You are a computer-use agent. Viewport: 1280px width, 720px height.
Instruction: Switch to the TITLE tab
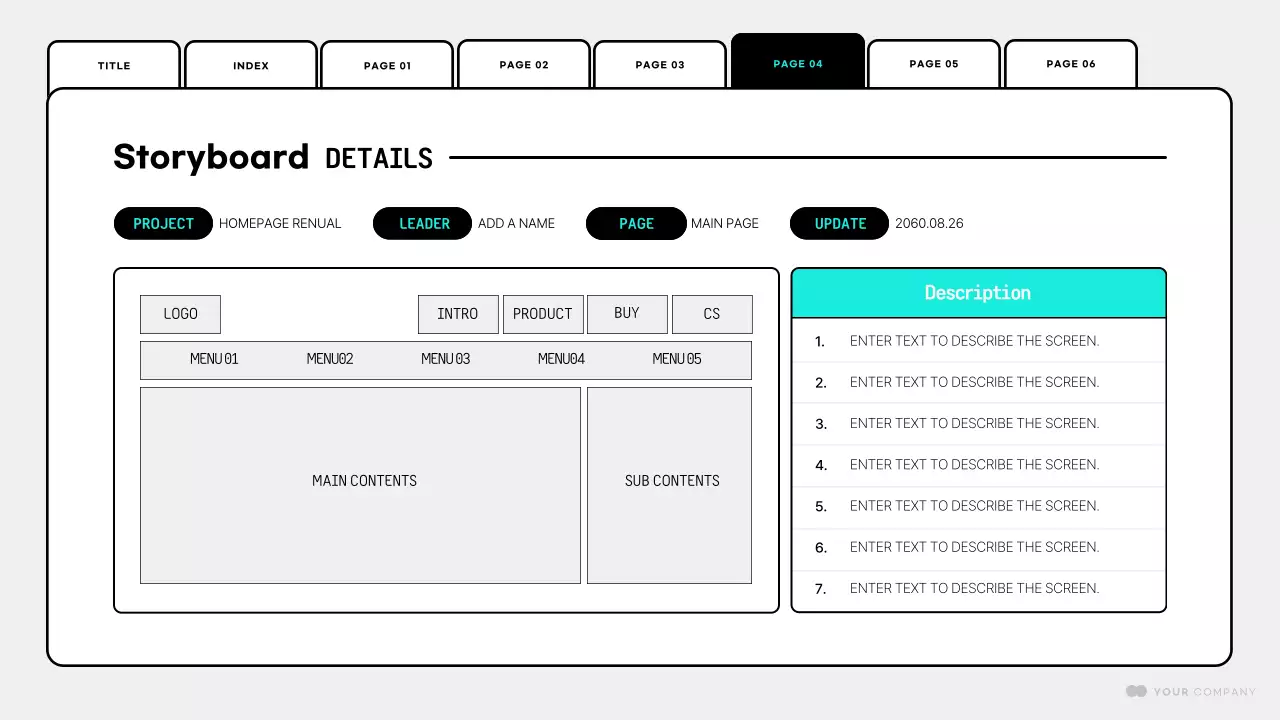coord(113,64)
